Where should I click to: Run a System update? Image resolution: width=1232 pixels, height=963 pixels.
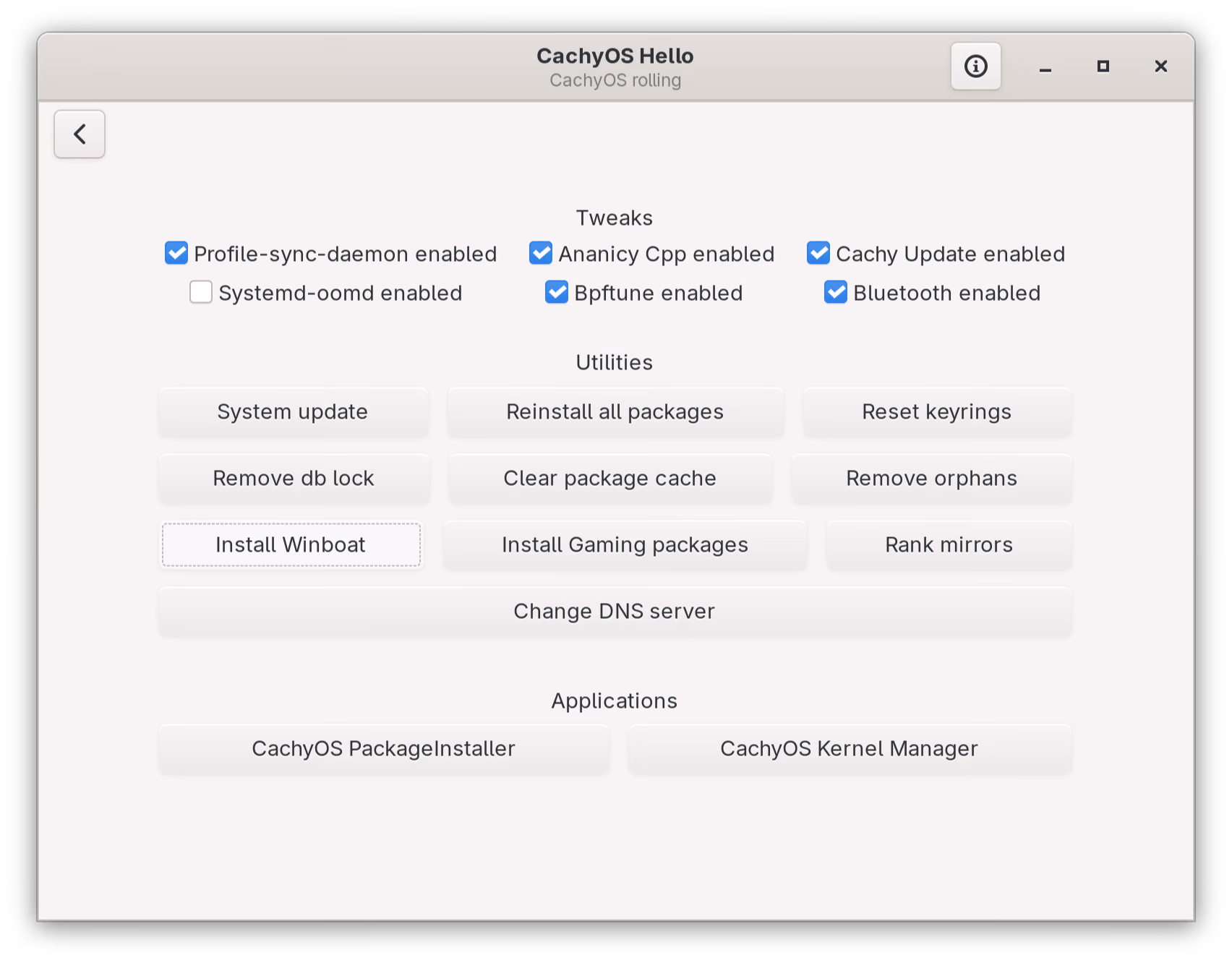pyautogui.click(x=293, y=411)
